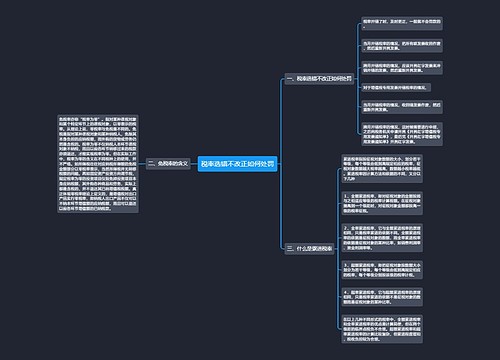Click connector between central node and 二、免税率的含义
Screen dimensions: 500x360
194,164
